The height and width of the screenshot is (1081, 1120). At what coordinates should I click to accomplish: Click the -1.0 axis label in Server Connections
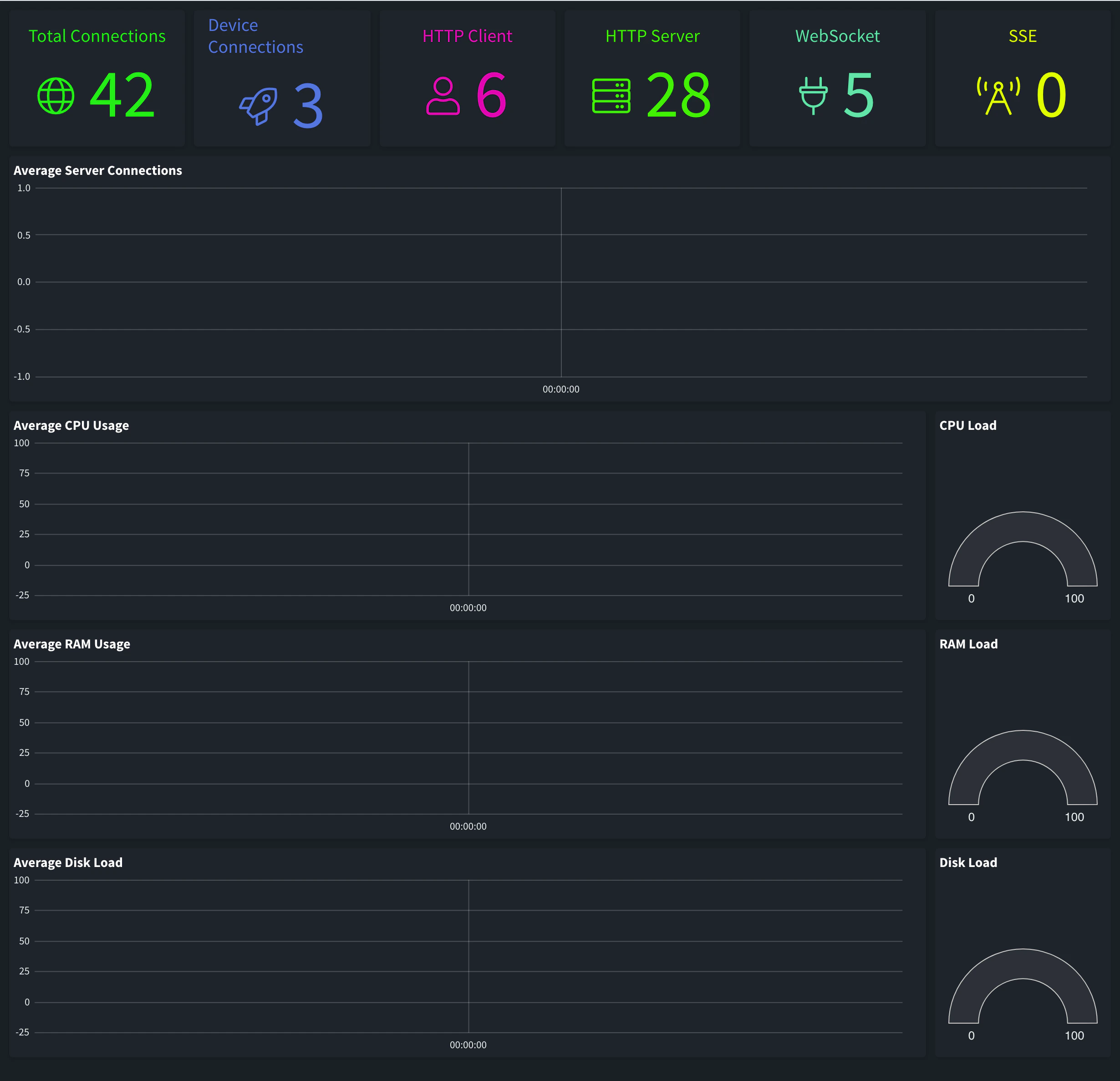coord(22,376)
